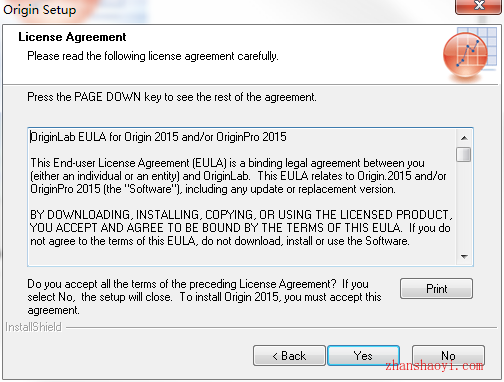
Task: Click blank area at bottom of license box
Action: point(242,257)
